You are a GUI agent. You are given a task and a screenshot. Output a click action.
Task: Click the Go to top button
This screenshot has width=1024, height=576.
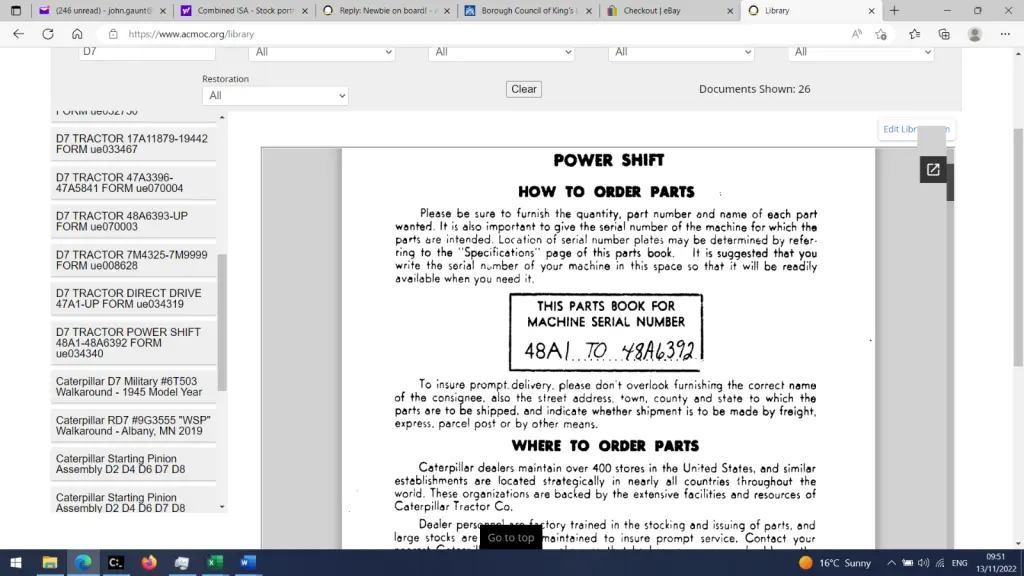click(x=511, y=537)
